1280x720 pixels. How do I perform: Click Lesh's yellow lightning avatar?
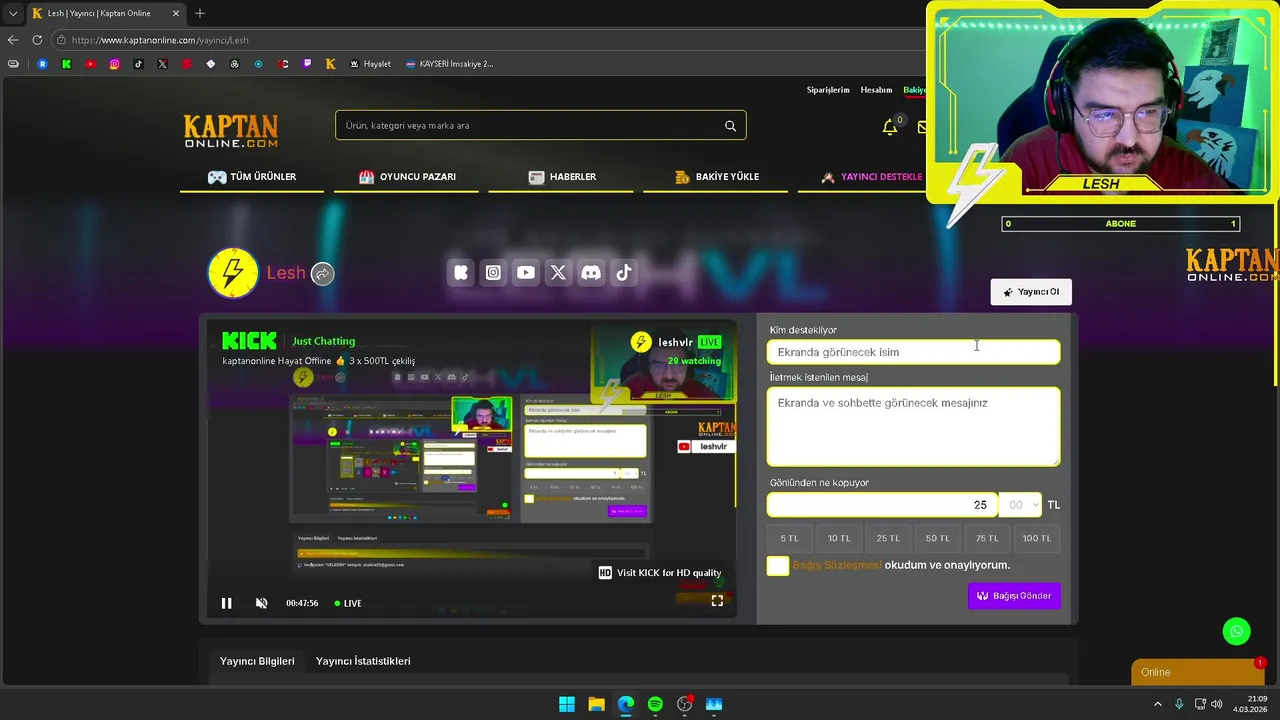click(232, 273)
